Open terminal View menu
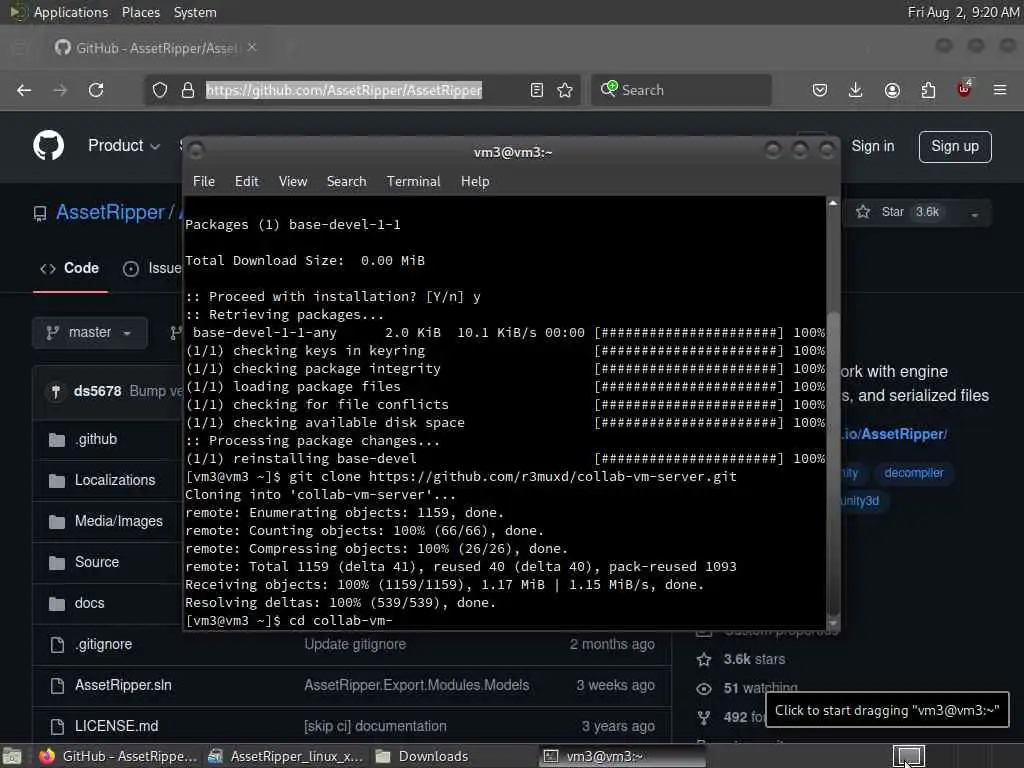Screen dimensions: 1024x768 [x=293, y=182]
